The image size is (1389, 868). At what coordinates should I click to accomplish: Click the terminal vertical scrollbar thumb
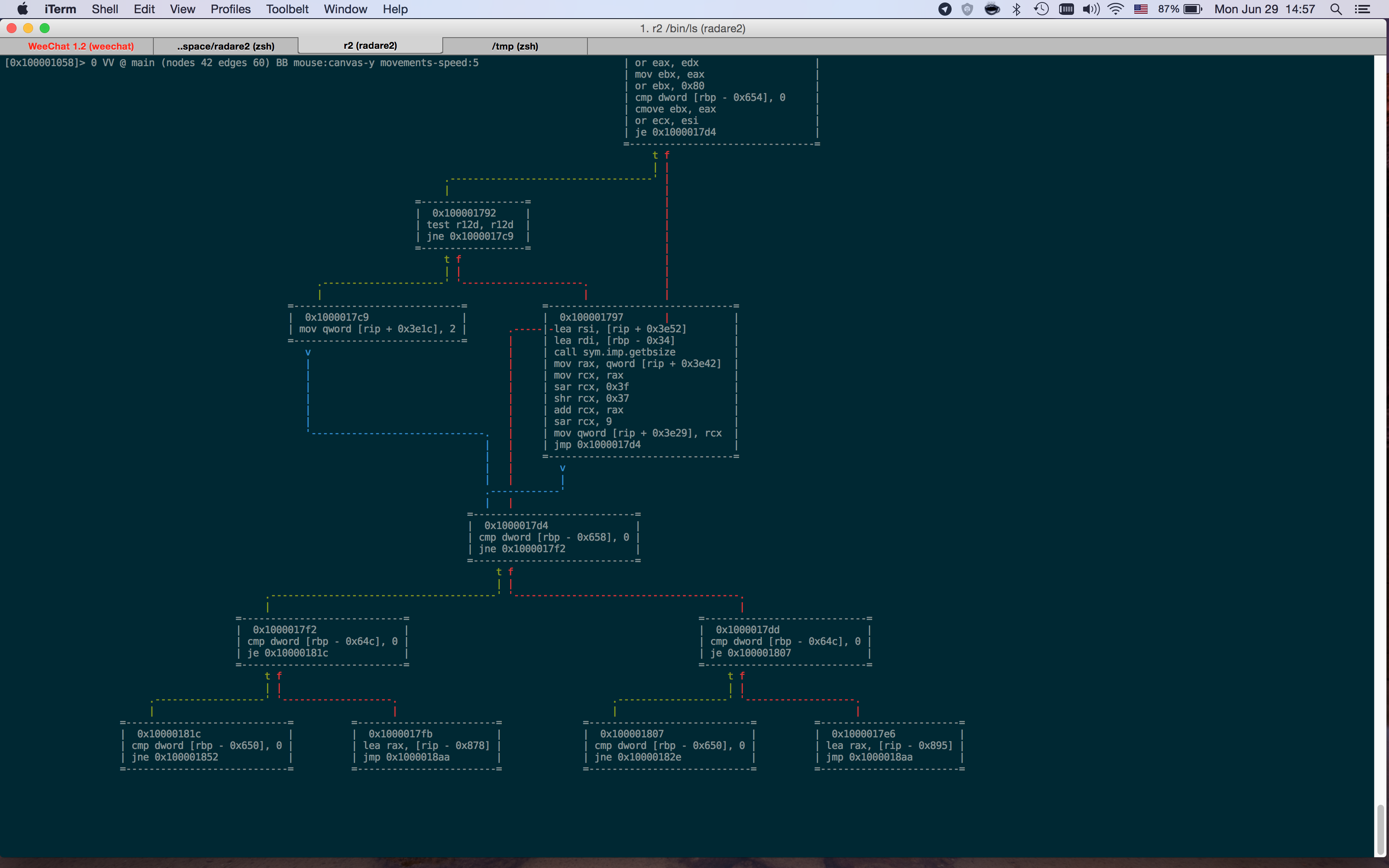(x=1380, y=830)
